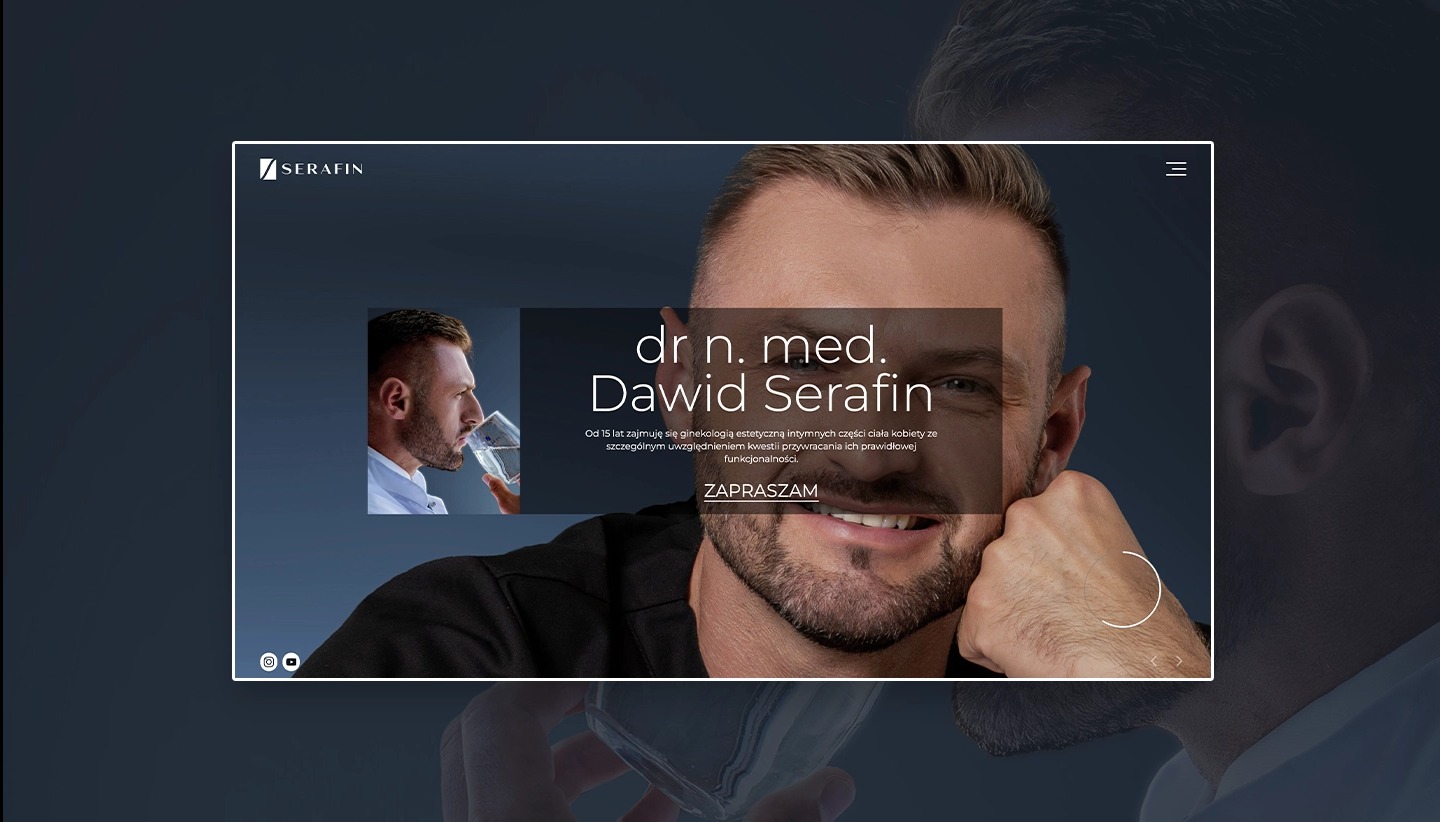Screen dimensions: 1440x822
Task: Click the 'Od 15 lat zajmuję się' paragraph
Action: point(761,446)
